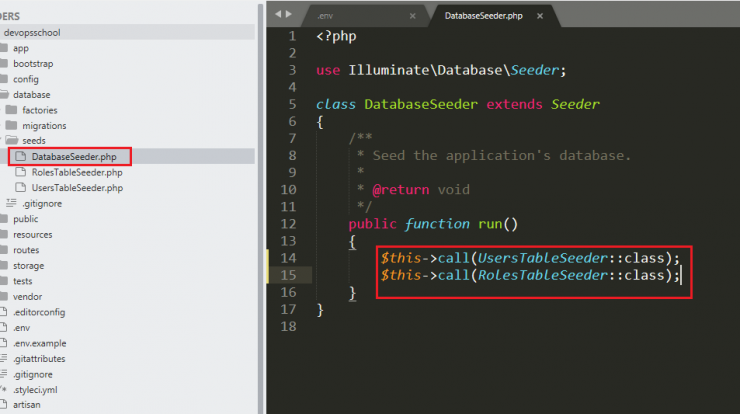
Task: Click 'RolesTableSeeder' in line 15
Action: [543, 275]
